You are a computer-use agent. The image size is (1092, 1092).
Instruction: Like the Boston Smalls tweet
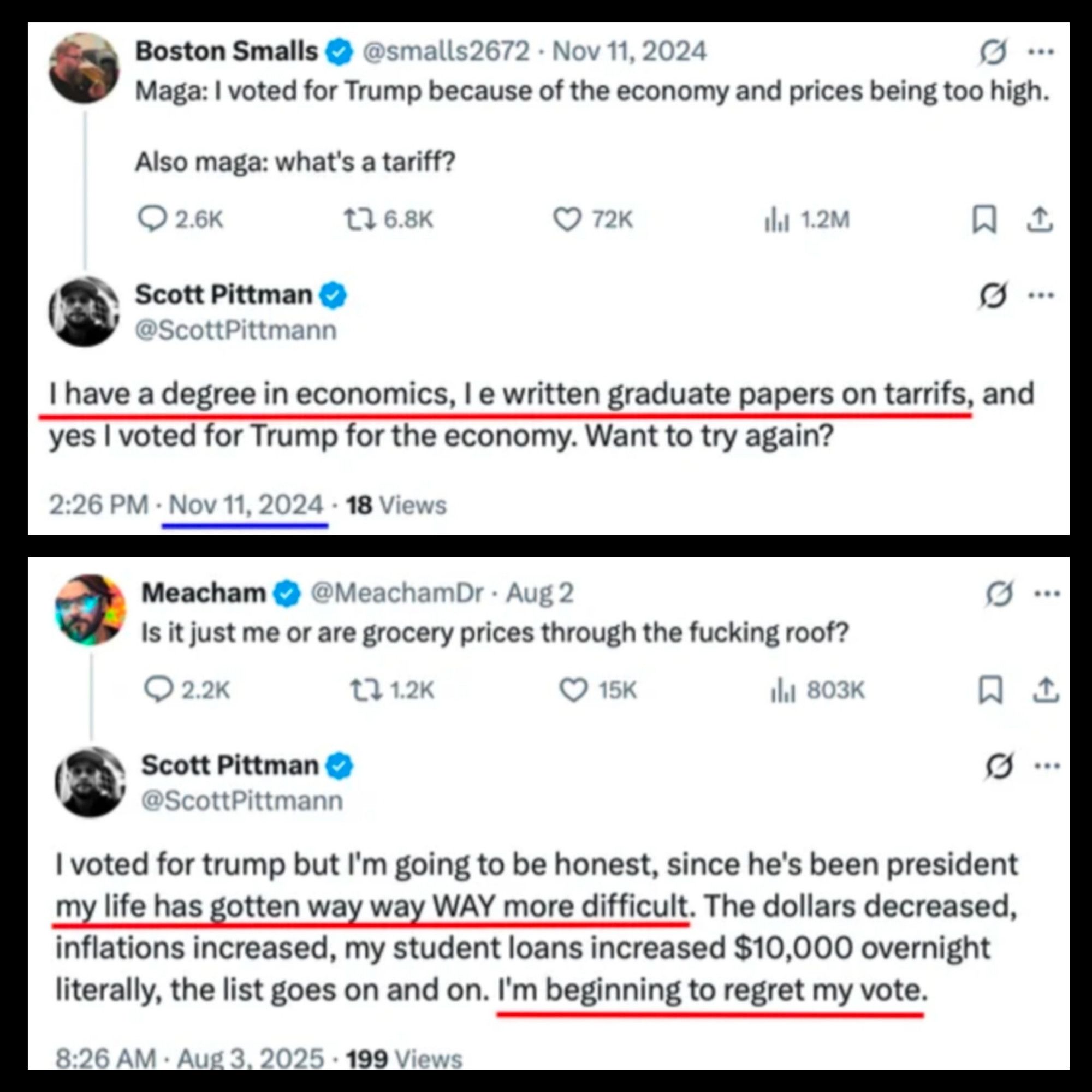click(566, 219)
